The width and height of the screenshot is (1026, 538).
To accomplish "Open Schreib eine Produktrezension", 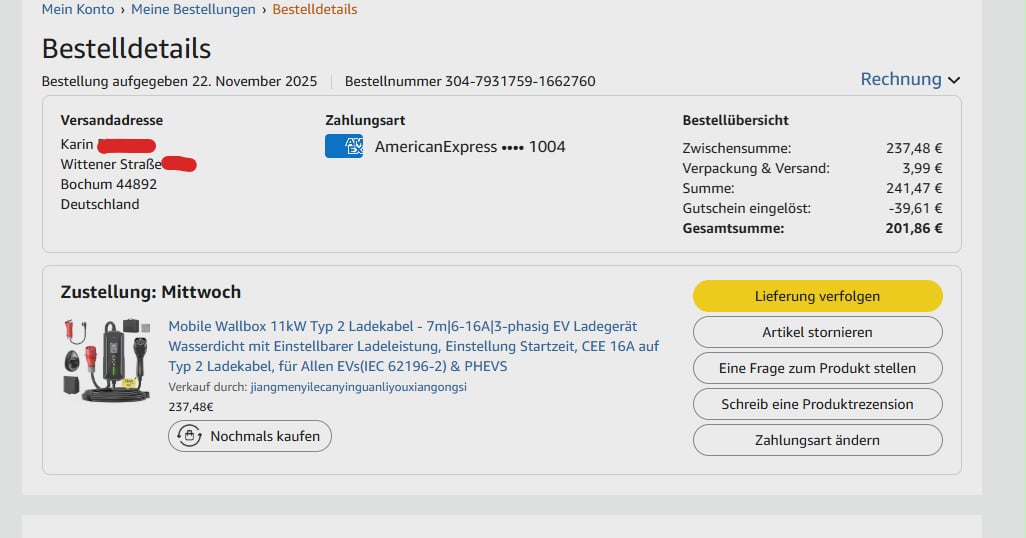I will (x=817, y=404).
